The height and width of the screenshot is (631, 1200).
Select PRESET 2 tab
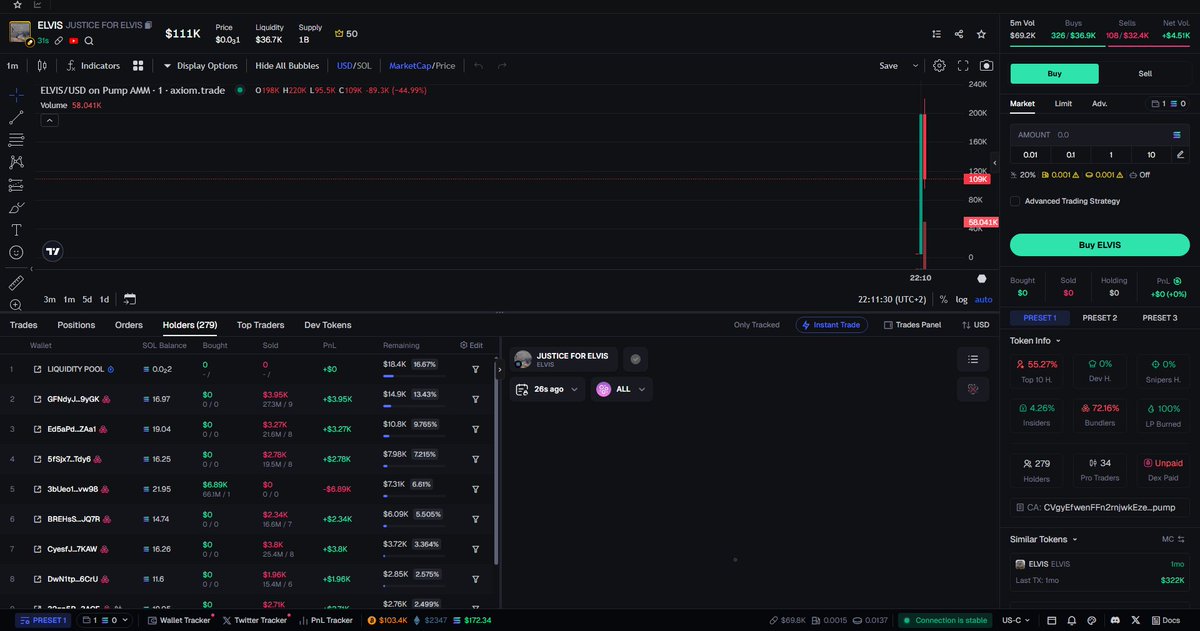(1099, 318)
